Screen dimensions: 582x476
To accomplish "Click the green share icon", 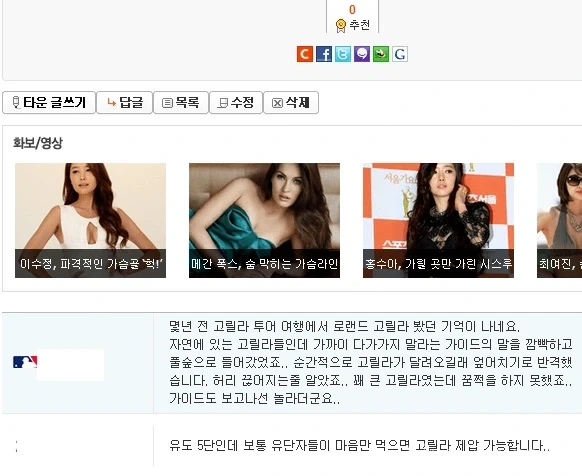I will point(381,54).
